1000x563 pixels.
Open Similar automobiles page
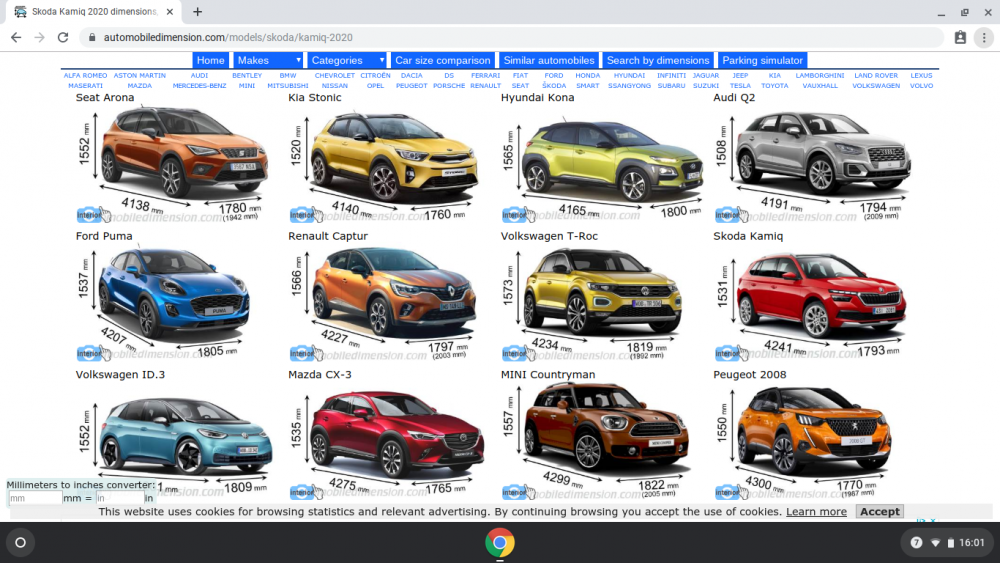coord(548,60)
